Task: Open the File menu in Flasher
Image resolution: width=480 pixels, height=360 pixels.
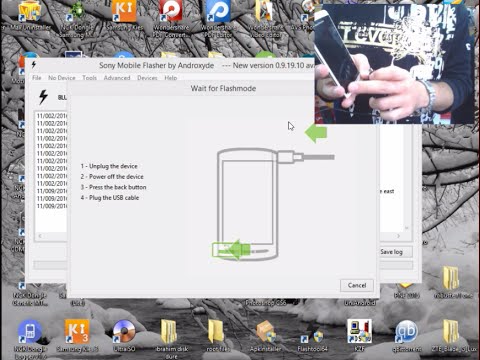Action: [x=37, y=78]
